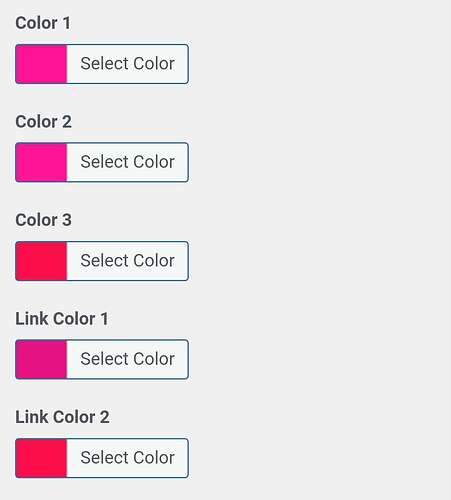This screenshot has height=500, width=451.
Task: Click the pink swatch under Color 1
Action: pyautogui.click(x=41, y=64)
